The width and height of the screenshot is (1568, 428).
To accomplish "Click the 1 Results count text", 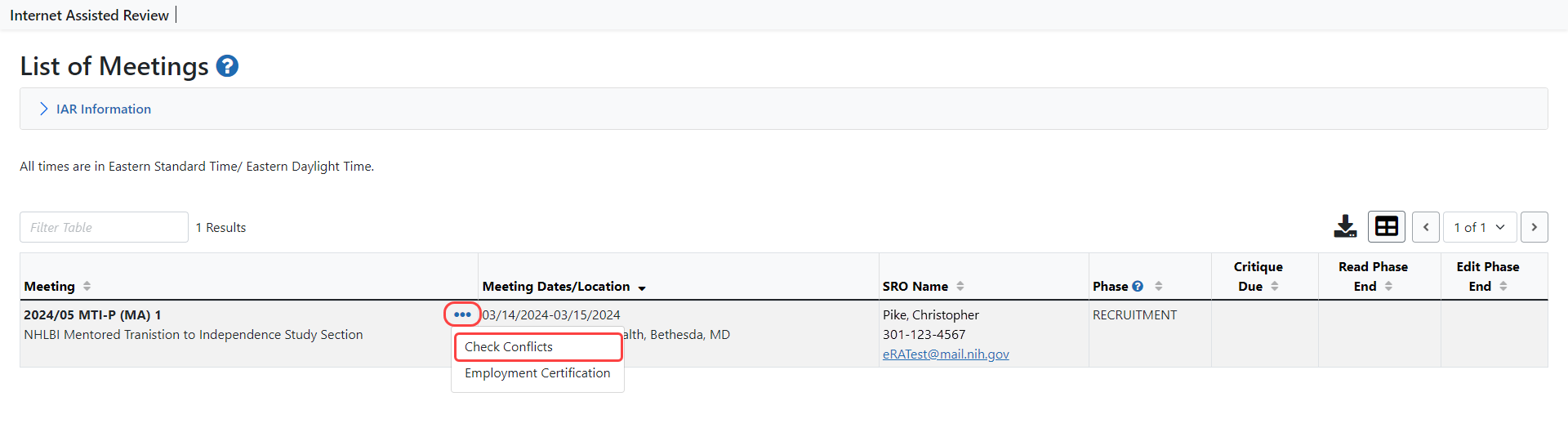I will pos(220,227).
